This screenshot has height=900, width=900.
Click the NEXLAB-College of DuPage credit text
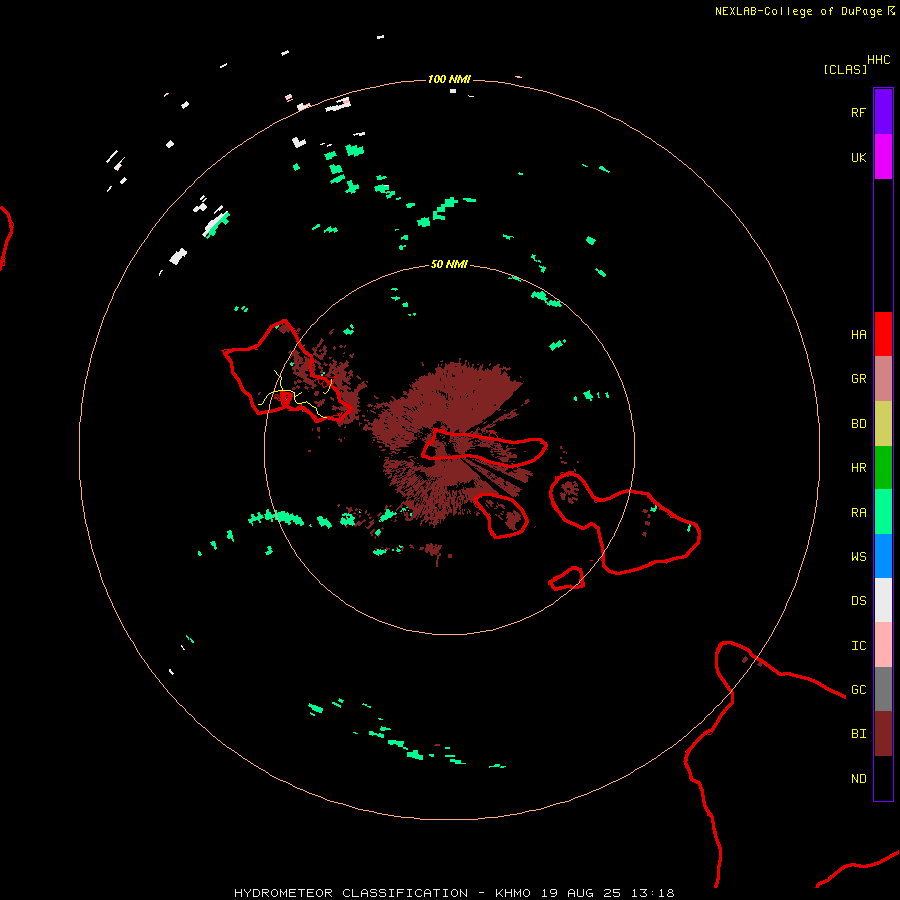point(798,11)
